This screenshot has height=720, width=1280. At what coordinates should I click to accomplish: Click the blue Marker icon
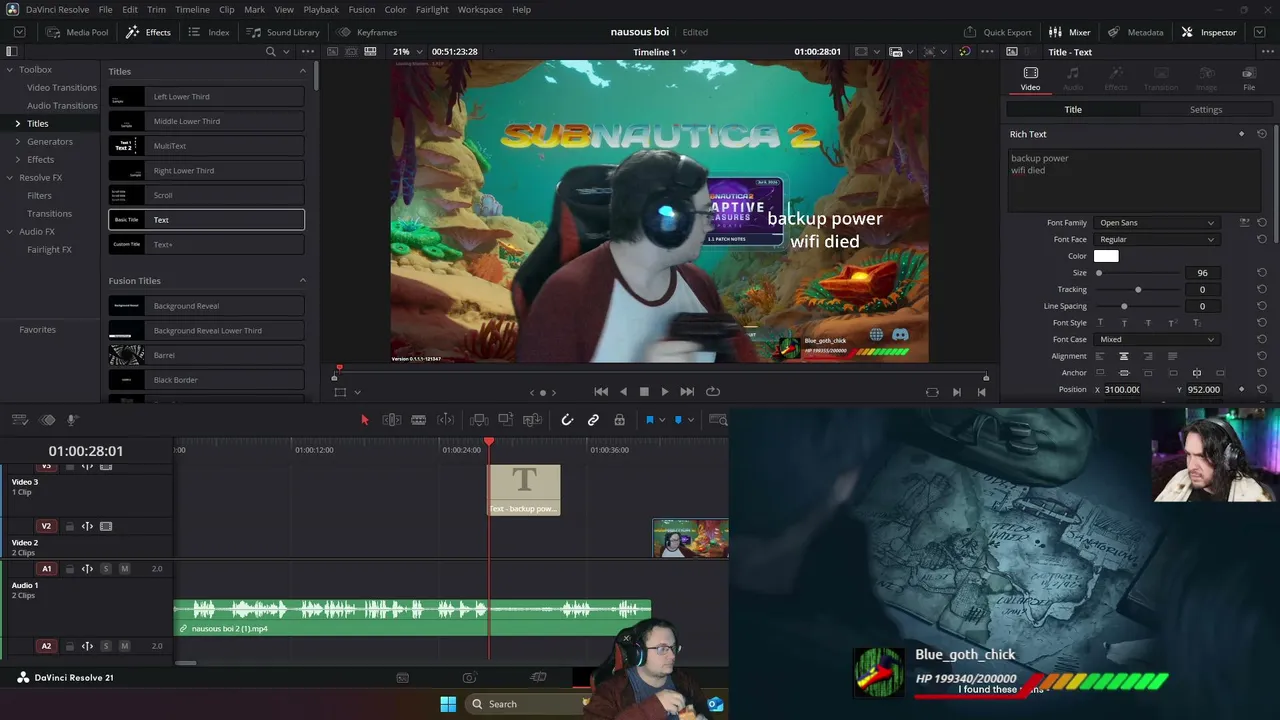(x=678, y=420)
